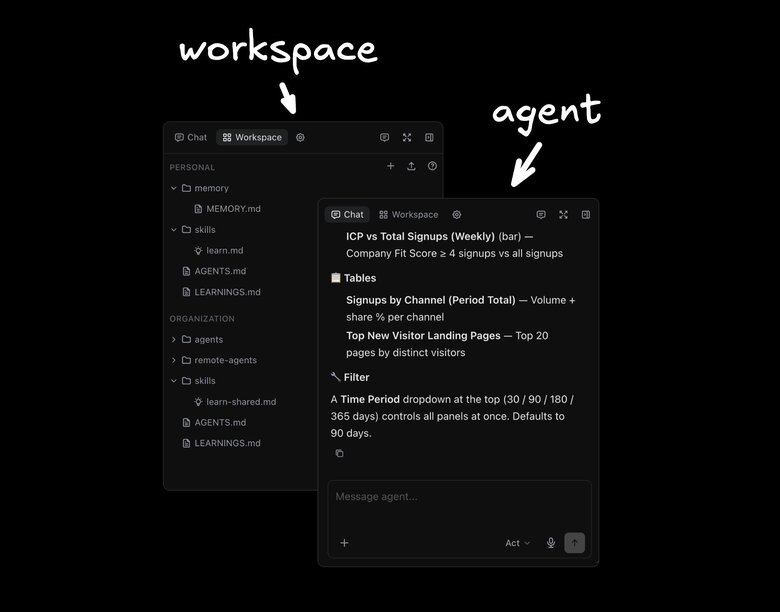The image size is (780, 612).
Task: Click bold 'Time Period' text in chat
Action: point(370,400)
